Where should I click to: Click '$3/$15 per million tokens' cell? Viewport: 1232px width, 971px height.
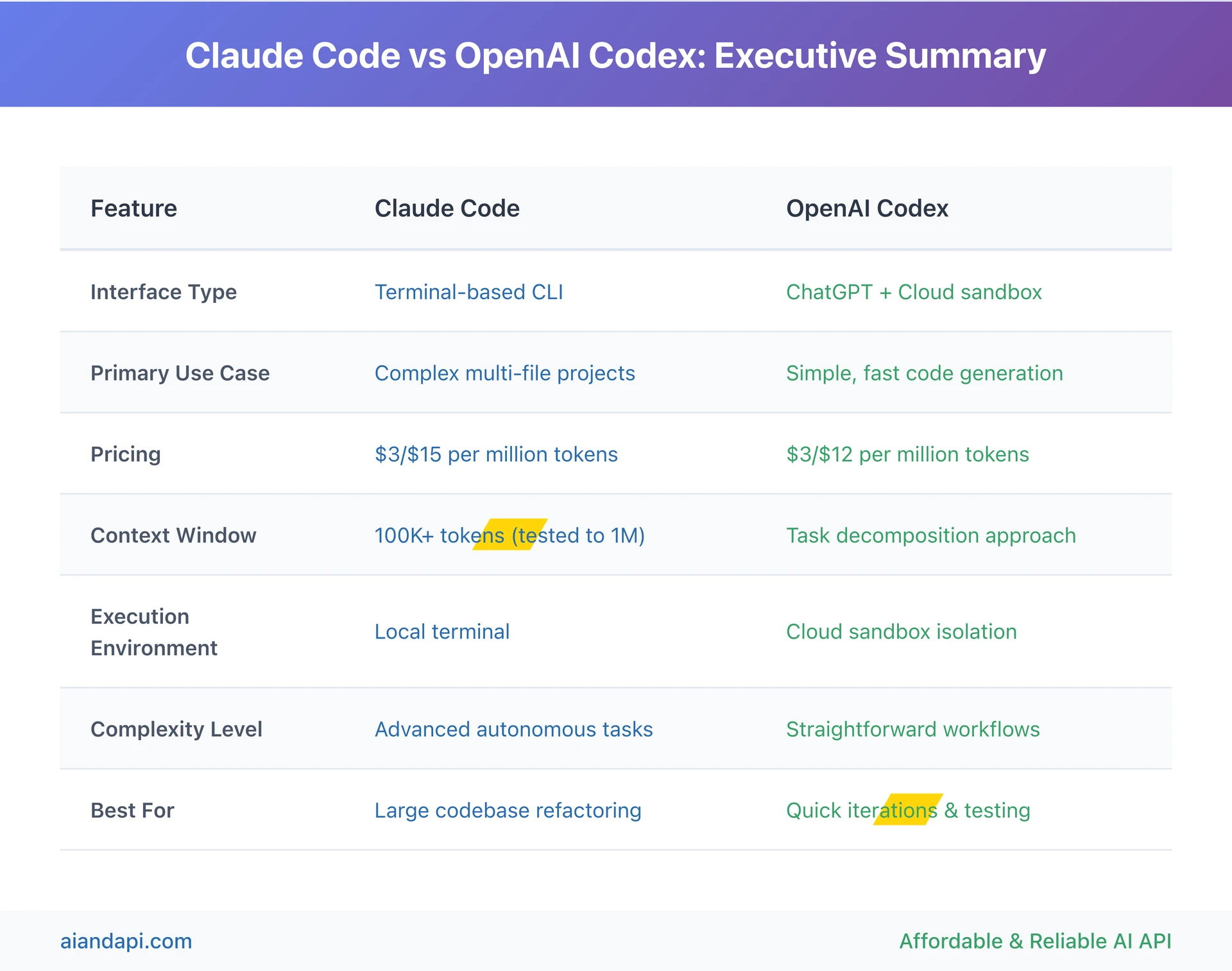click(496, 454)
